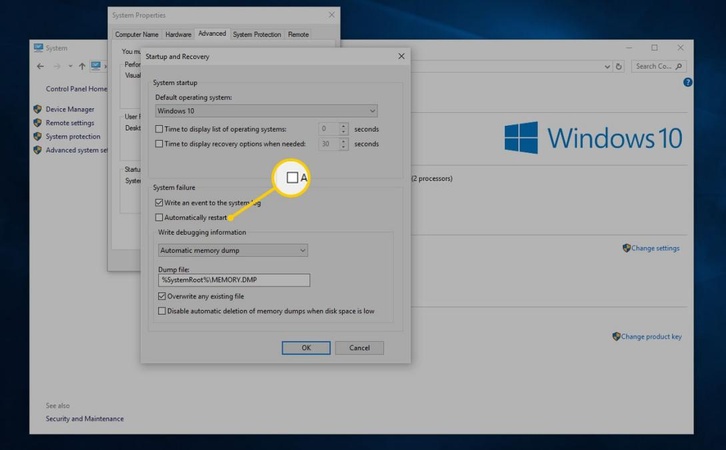This screenshot has height=450, width=726.
Task: Select the Advanced tab
Action: click(x=212, y=33)
